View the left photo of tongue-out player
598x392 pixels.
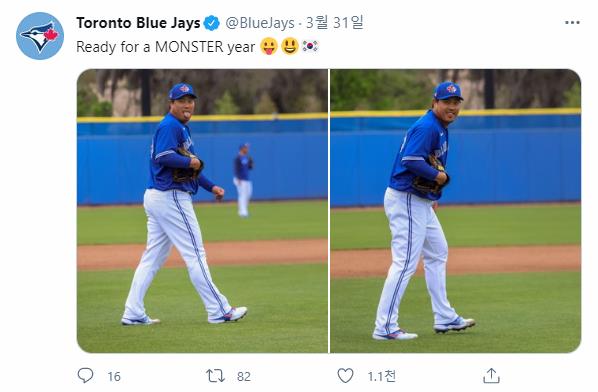click(202, 211)
